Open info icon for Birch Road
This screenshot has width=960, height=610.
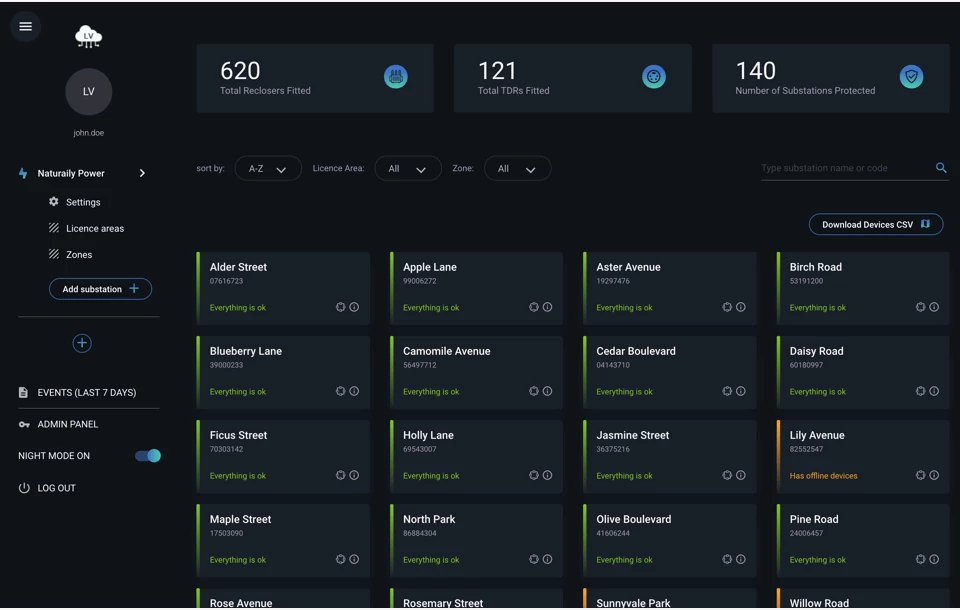(934, 307)
